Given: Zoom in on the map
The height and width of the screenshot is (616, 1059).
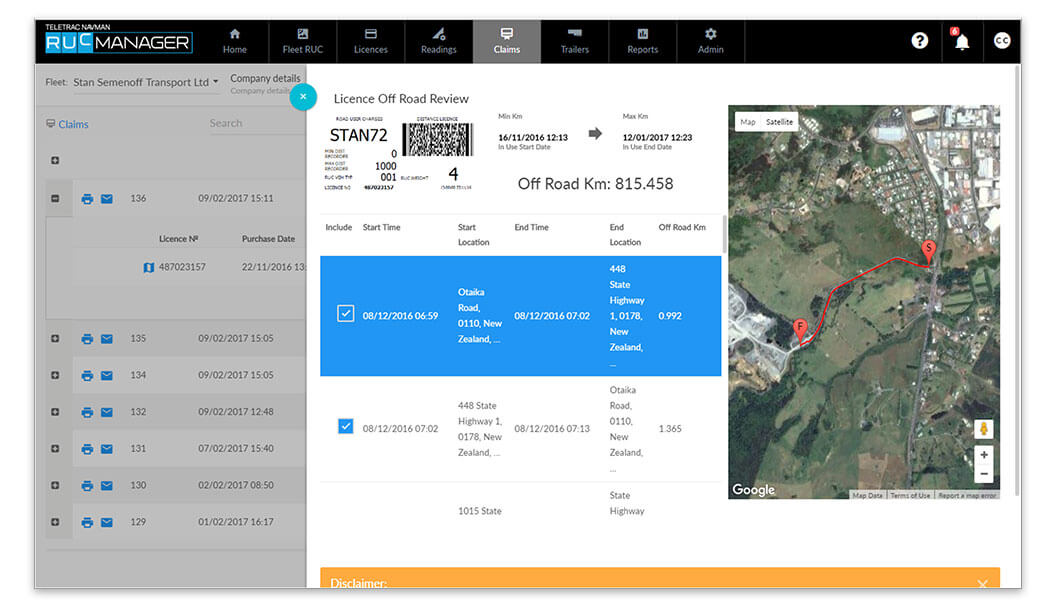Looking at the screenshot, I should tap(984, 454).
